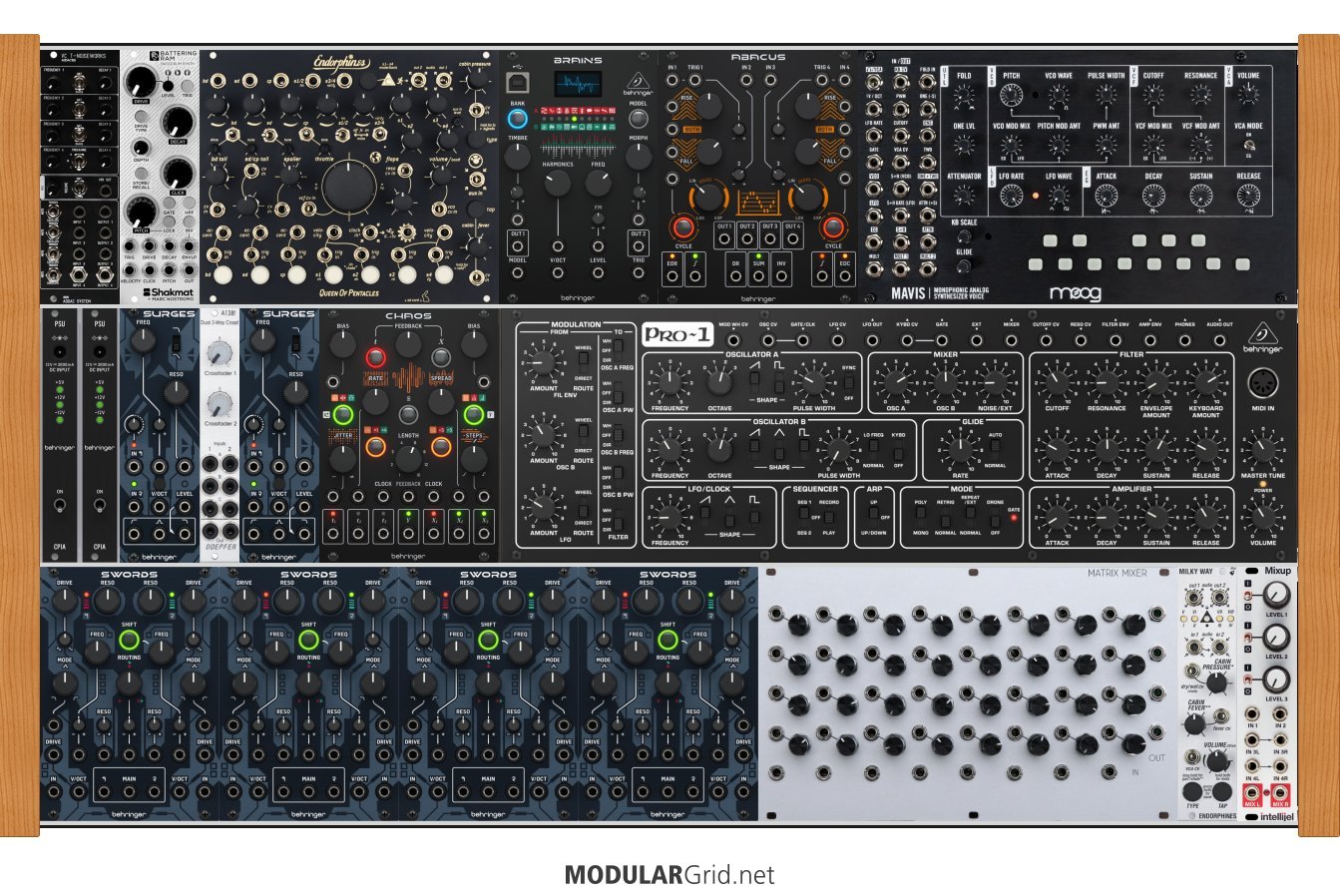This screenshot has width=1340, height=896.
Task: Select the MIDI IN socket on the Pro-1
Action: tap(1262, 384)
